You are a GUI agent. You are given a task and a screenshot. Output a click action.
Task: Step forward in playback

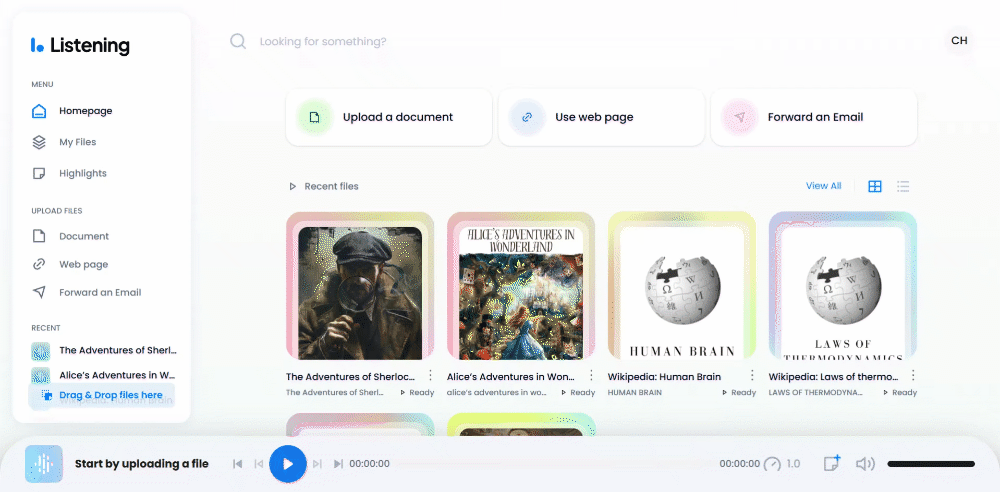click(317, 464)
